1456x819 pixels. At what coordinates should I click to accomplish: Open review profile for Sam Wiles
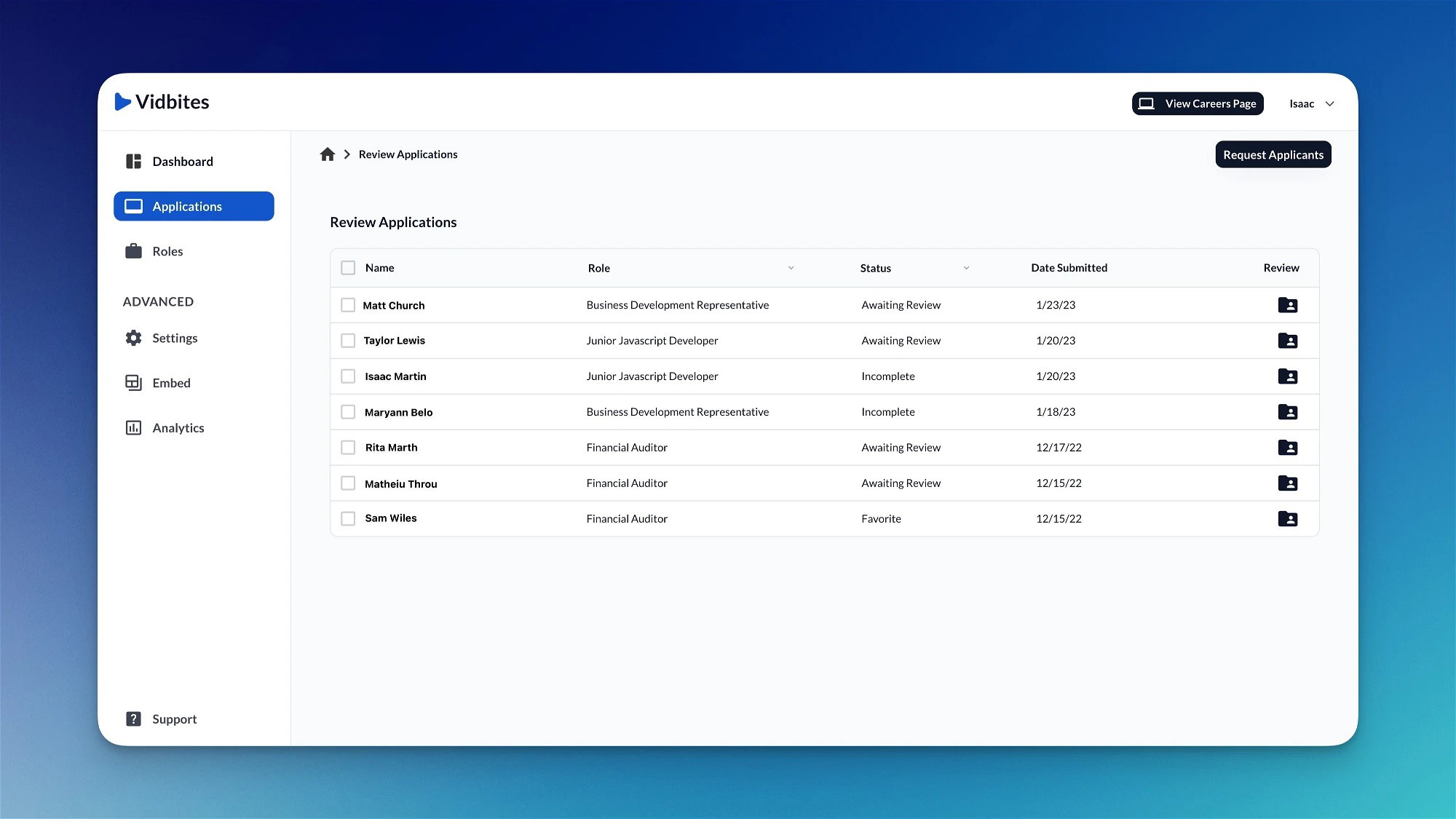pos(1288,518)
